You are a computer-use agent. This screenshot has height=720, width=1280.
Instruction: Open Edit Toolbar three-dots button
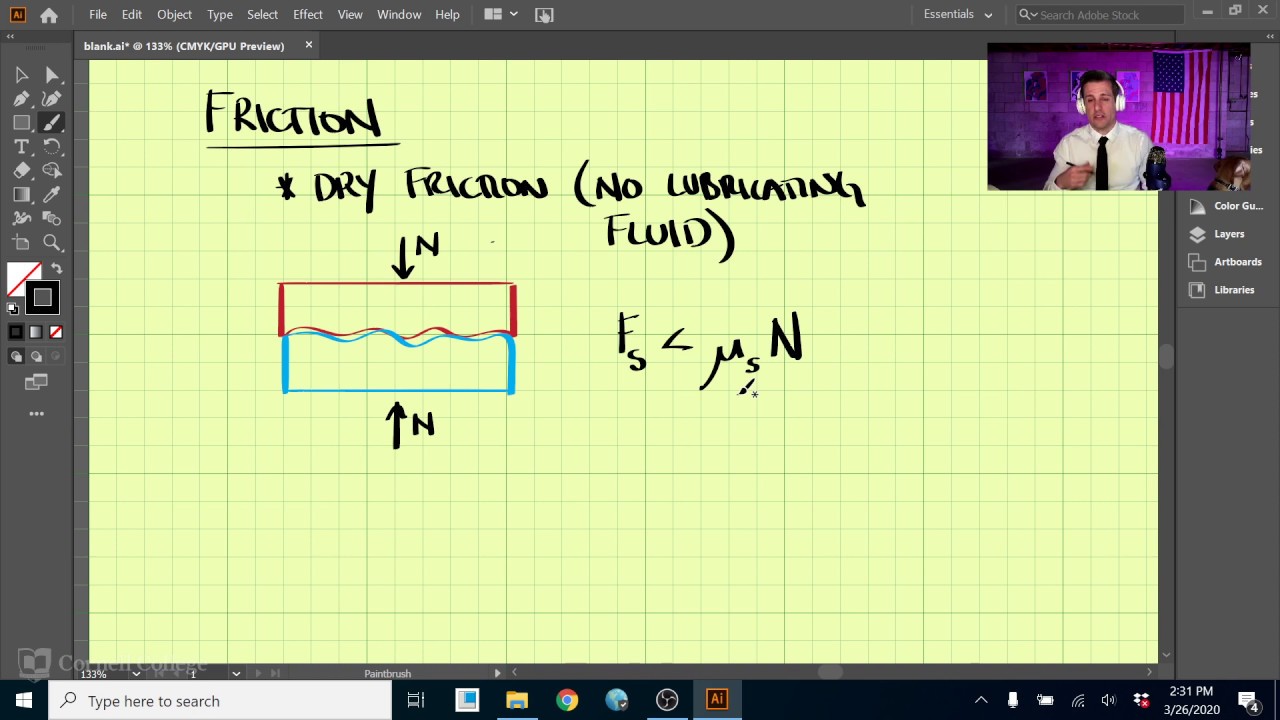tap(36, 413)
